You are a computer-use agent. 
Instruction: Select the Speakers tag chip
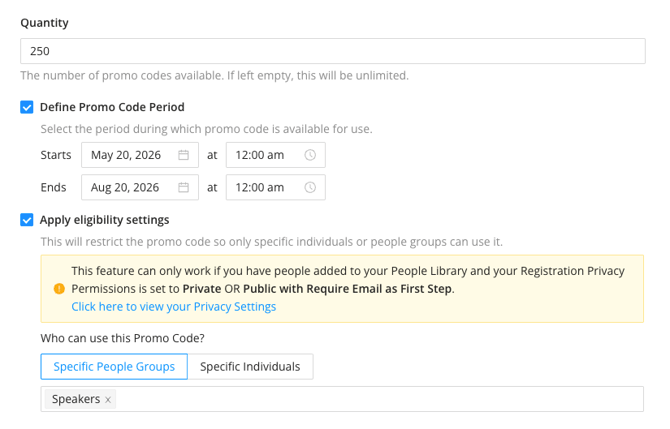point(76,399)
